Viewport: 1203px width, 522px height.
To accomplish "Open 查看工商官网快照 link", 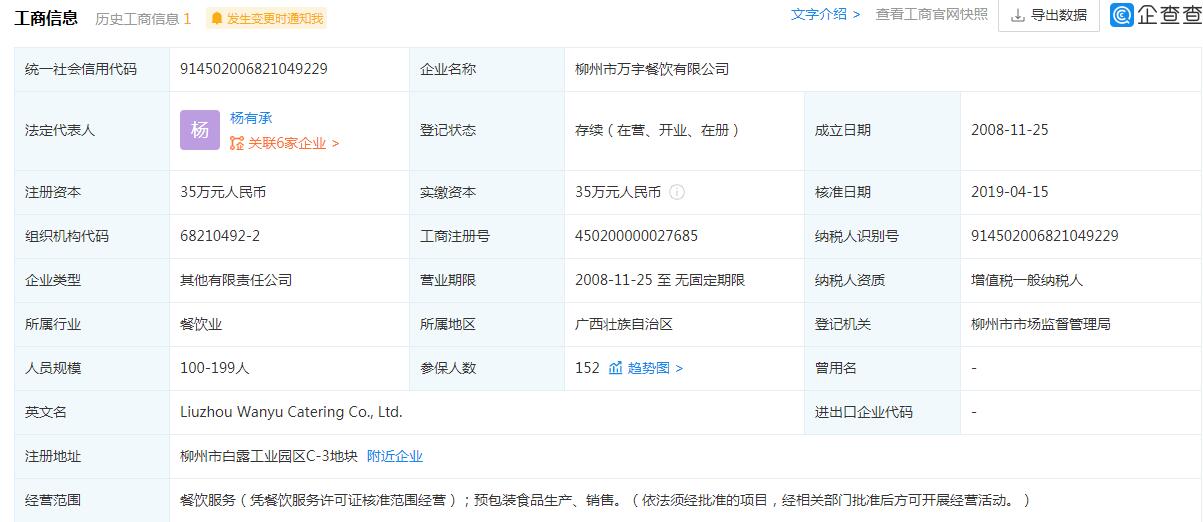I will pos(932,14).
